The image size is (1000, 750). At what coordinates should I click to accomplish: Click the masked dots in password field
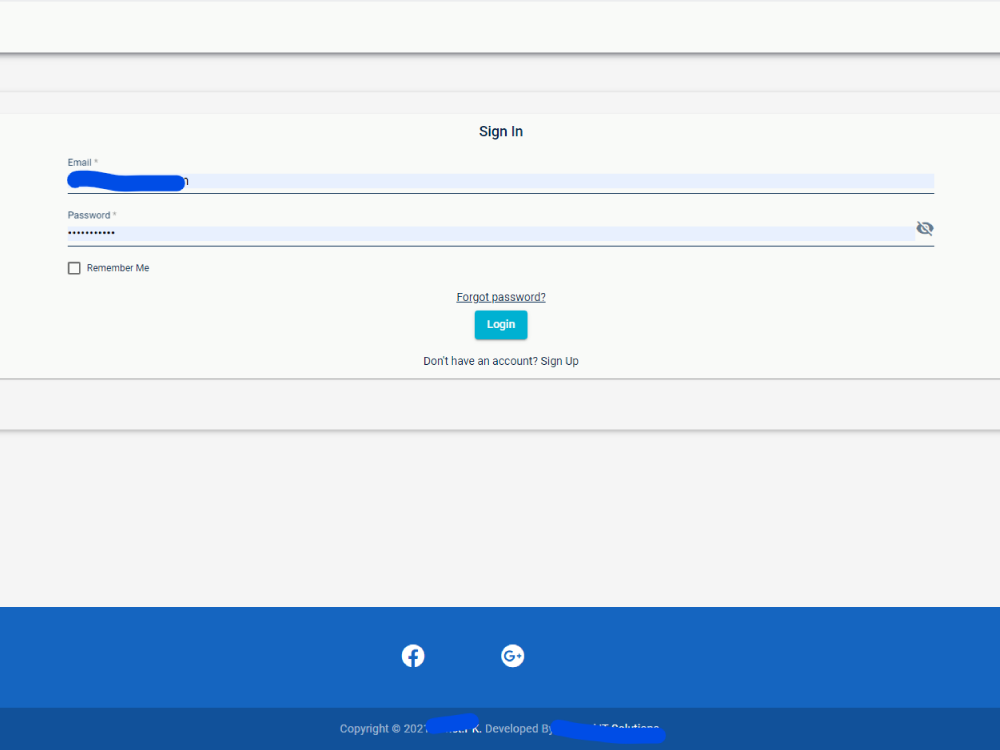tap(91, 233)
